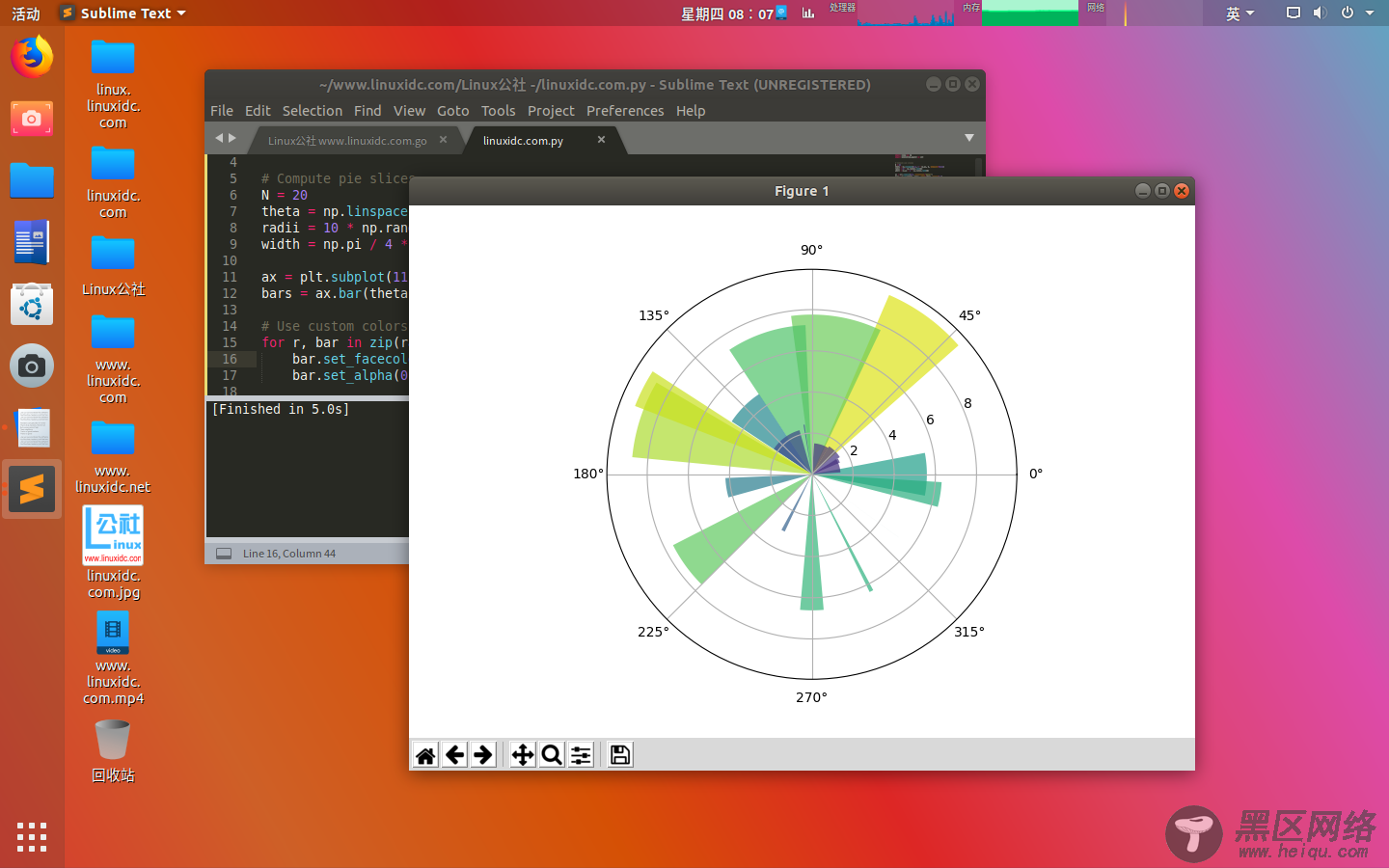Screen dimensions: 1389x868
Task: Open the 英 input method dropdown
Action: 1240,13
